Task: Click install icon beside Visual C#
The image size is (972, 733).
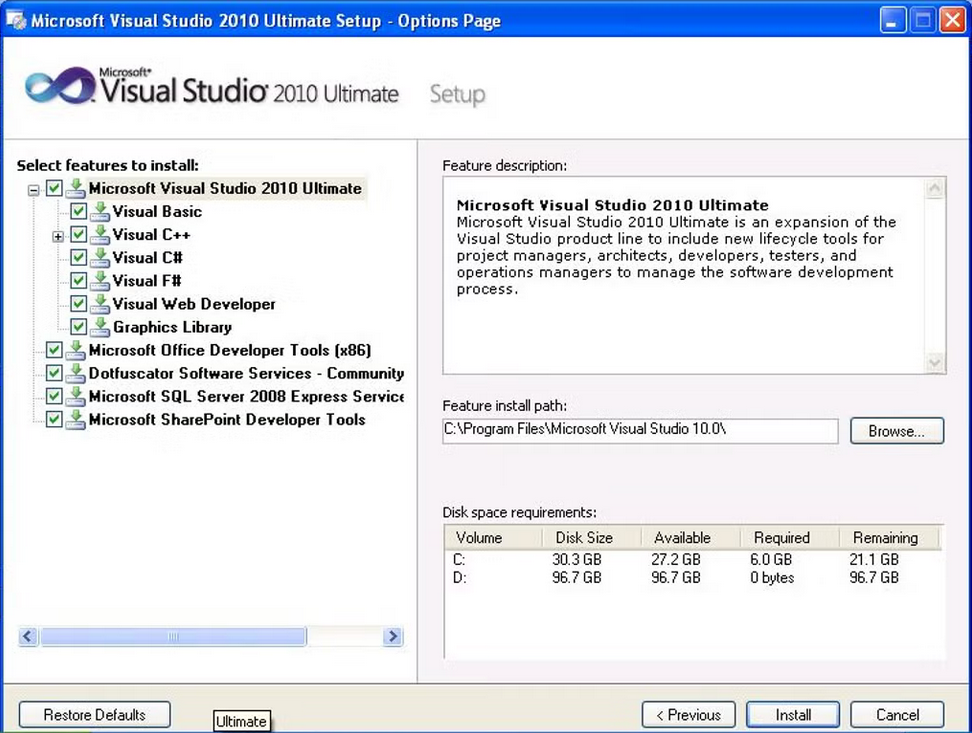Action: pos(99,257)
